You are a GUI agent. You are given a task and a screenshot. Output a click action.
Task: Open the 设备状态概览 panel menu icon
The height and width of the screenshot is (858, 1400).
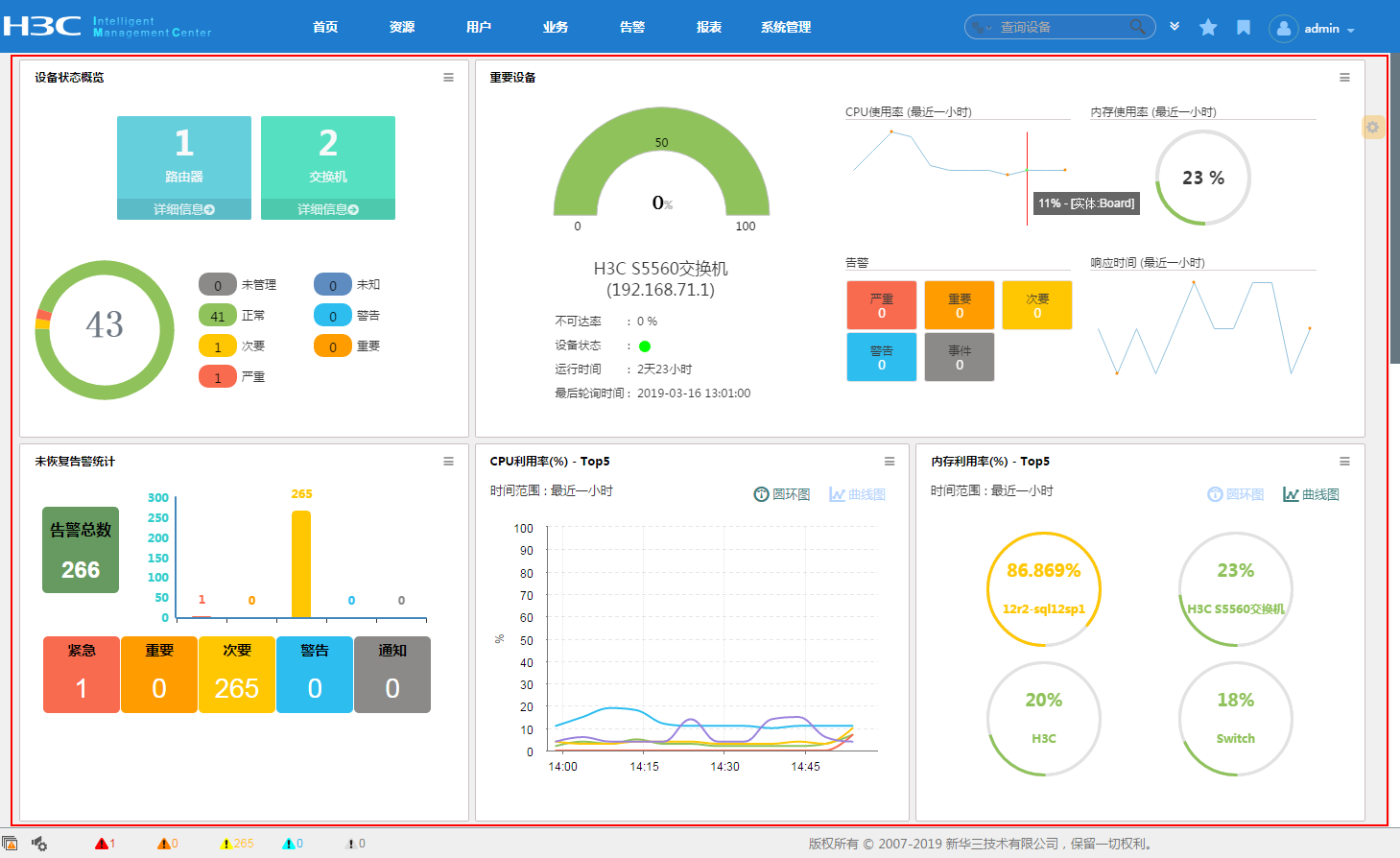(x=448, y=78)
